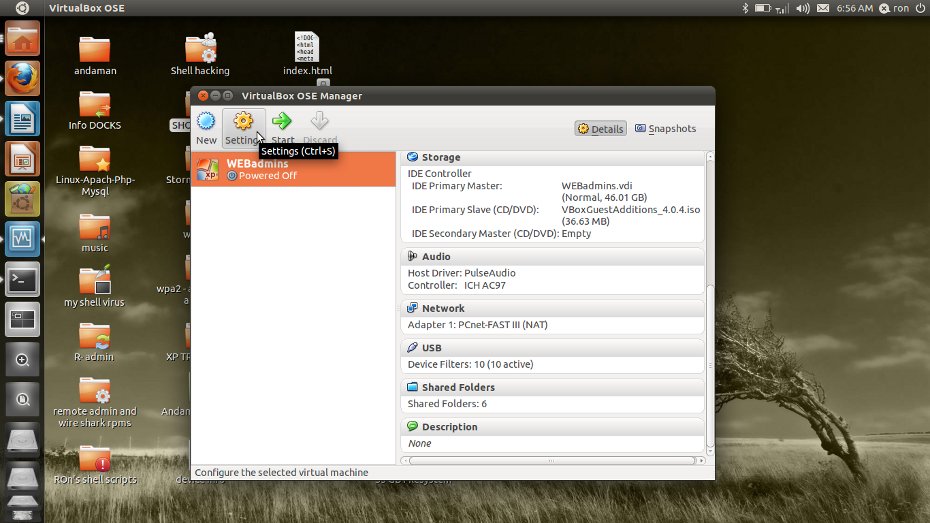Click the Storage disk icon
Image resolution: width=930 pixels, height=523 pixels.
coord(412,157)
